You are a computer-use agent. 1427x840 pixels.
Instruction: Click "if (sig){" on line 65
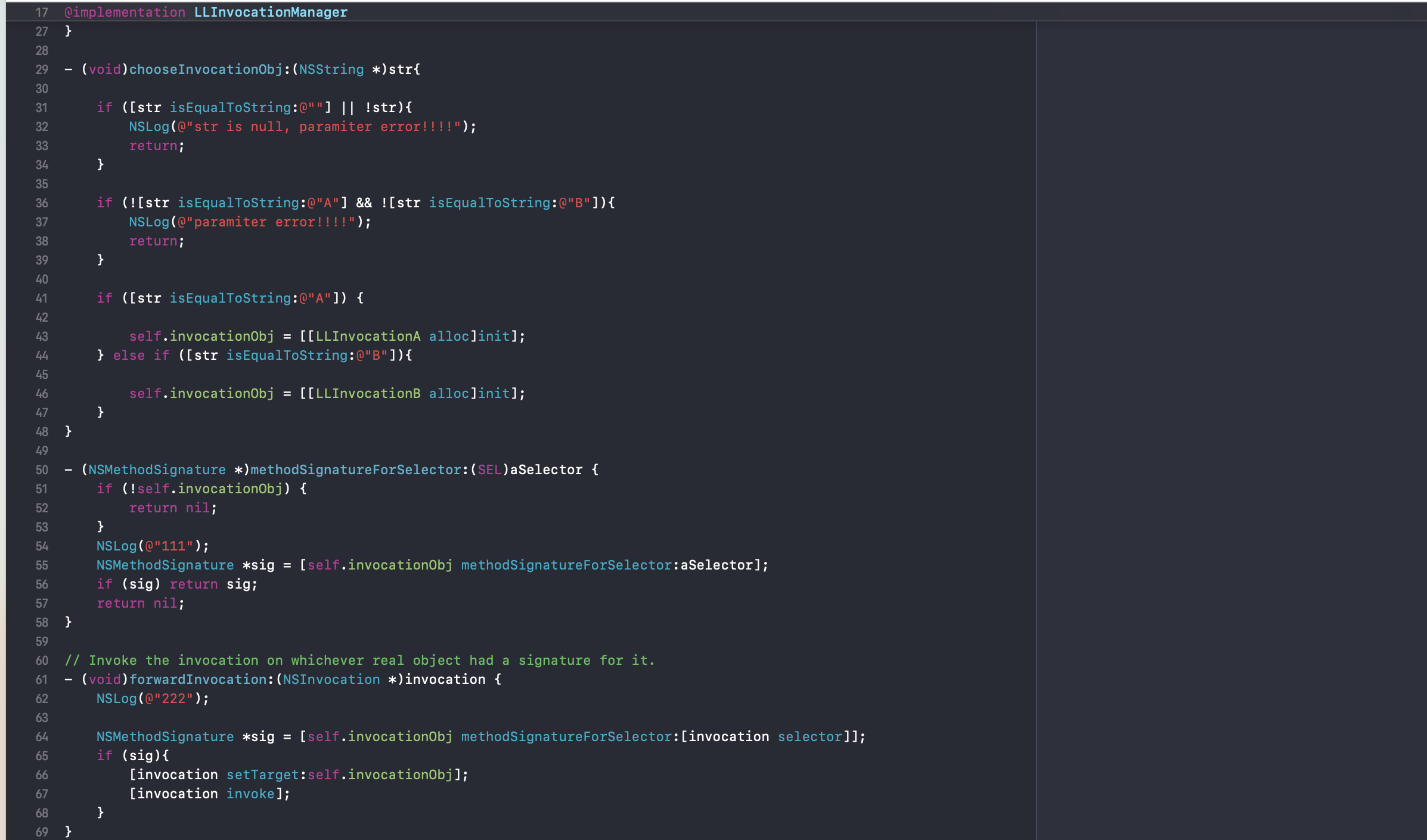tap(133, 755)
